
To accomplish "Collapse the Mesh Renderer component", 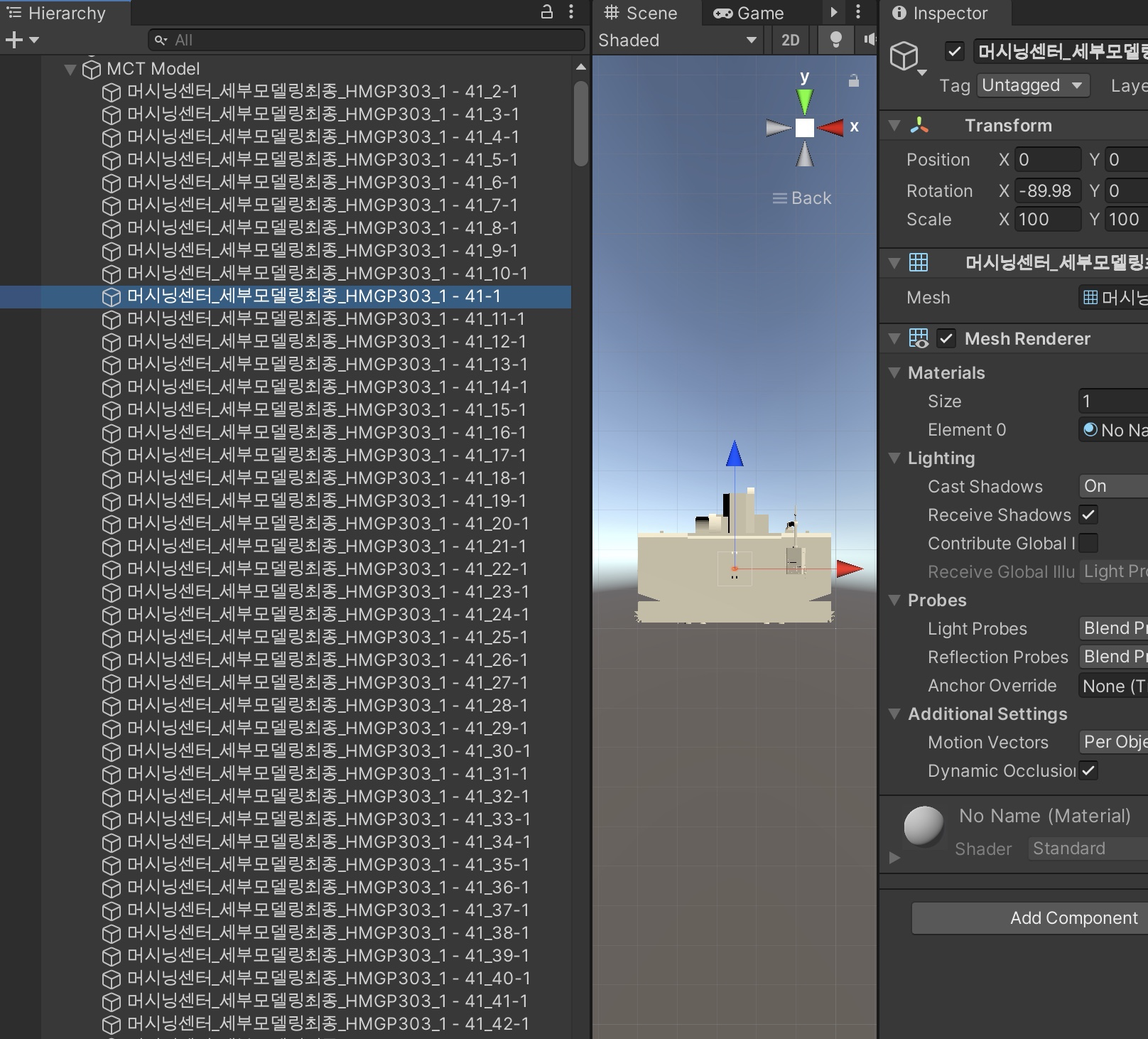I will coord(895,339).
